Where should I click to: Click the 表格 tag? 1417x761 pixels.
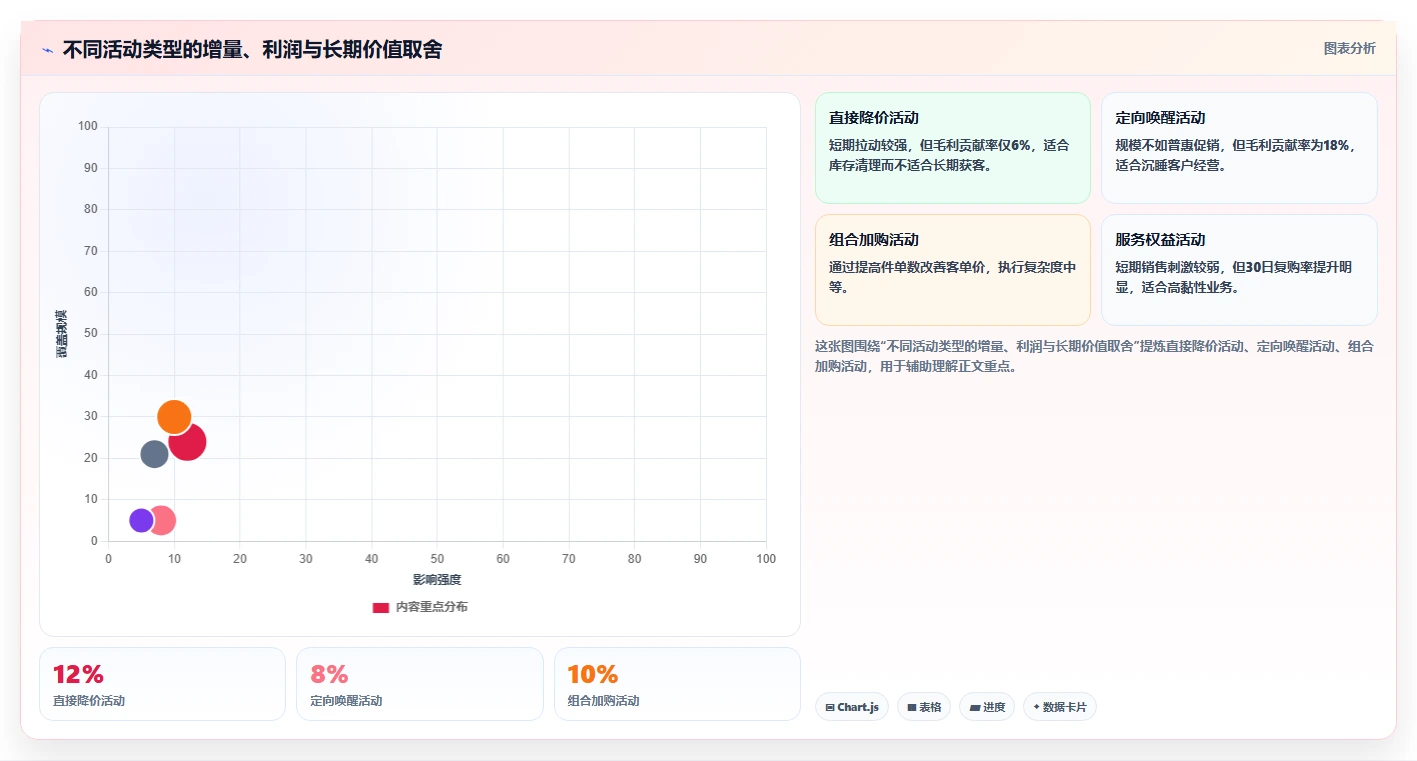[x=924, y=707]
